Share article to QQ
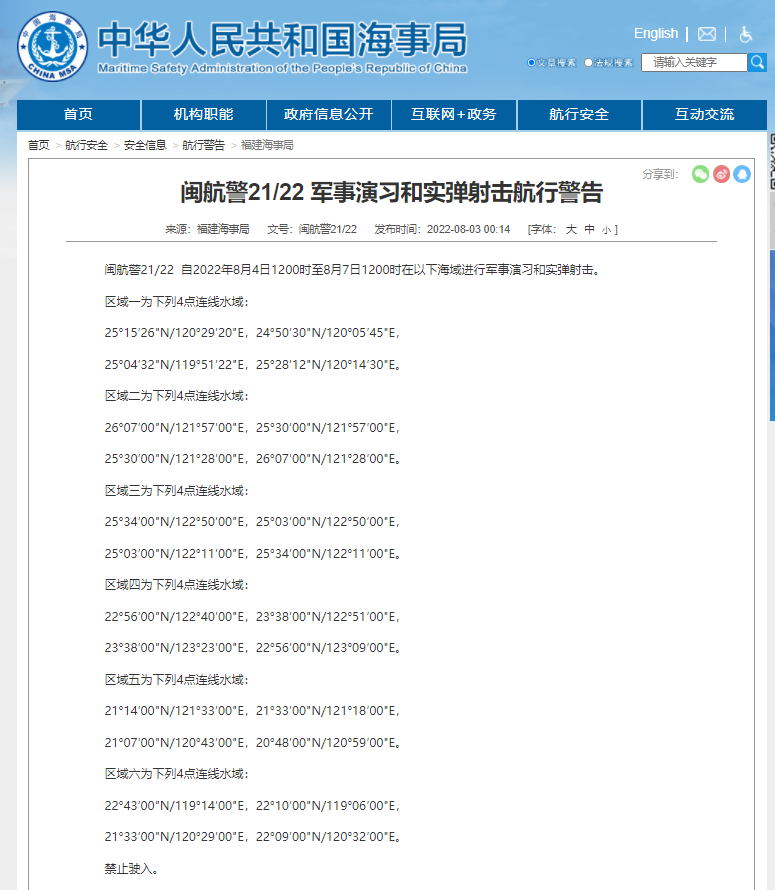The width and height of the screenshot is (775, 890). pos(742,174)
